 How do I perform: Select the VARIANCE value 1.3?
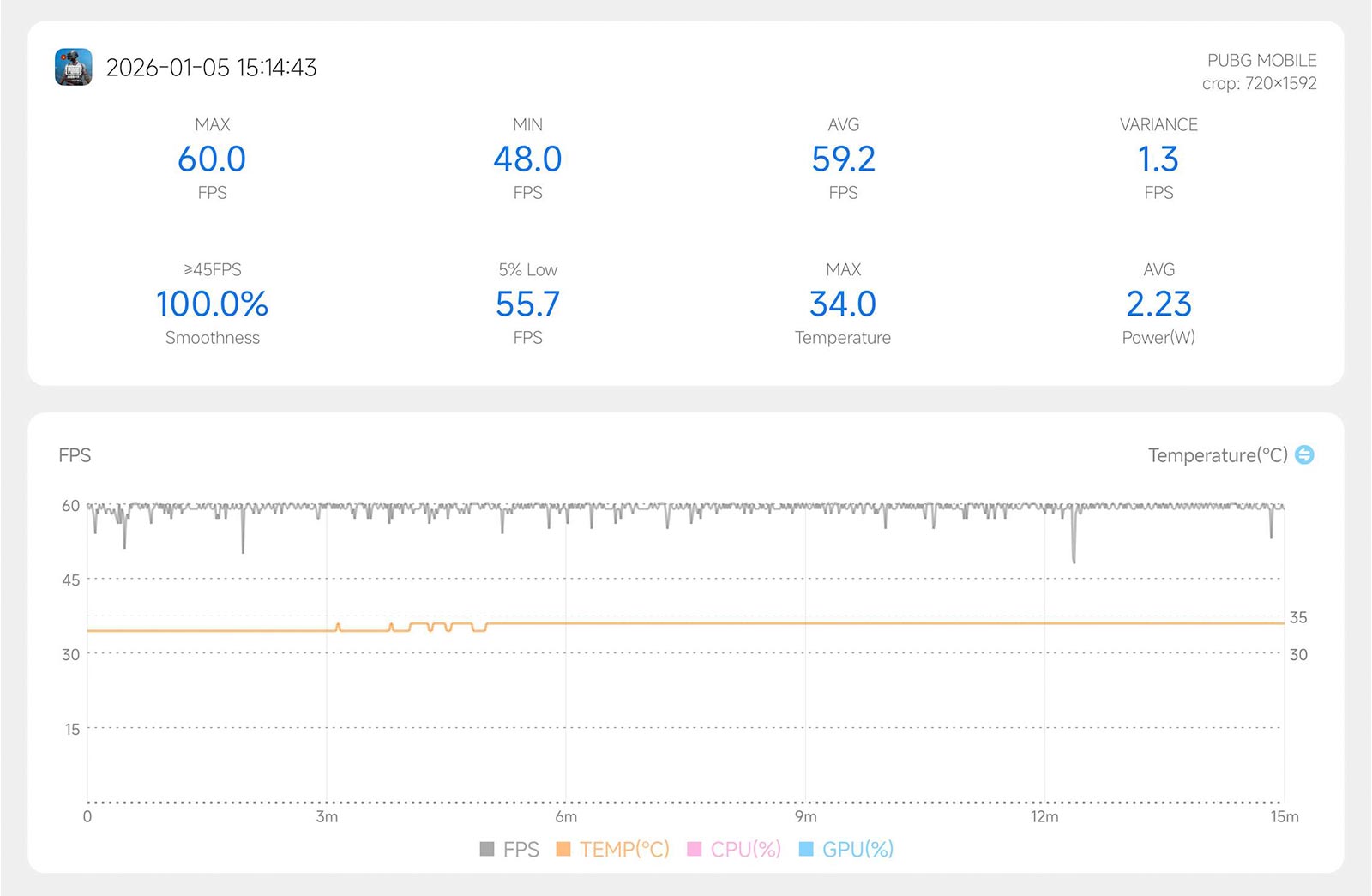1158,159
